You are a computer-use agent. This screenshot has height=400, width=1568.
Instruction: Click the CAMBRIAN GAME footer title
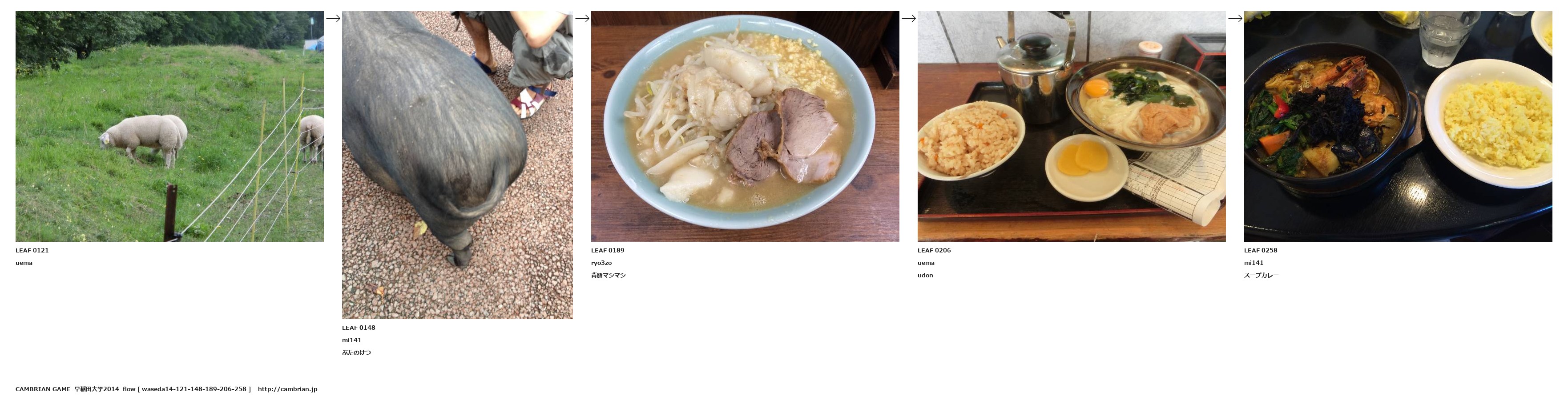coord(43,389)
